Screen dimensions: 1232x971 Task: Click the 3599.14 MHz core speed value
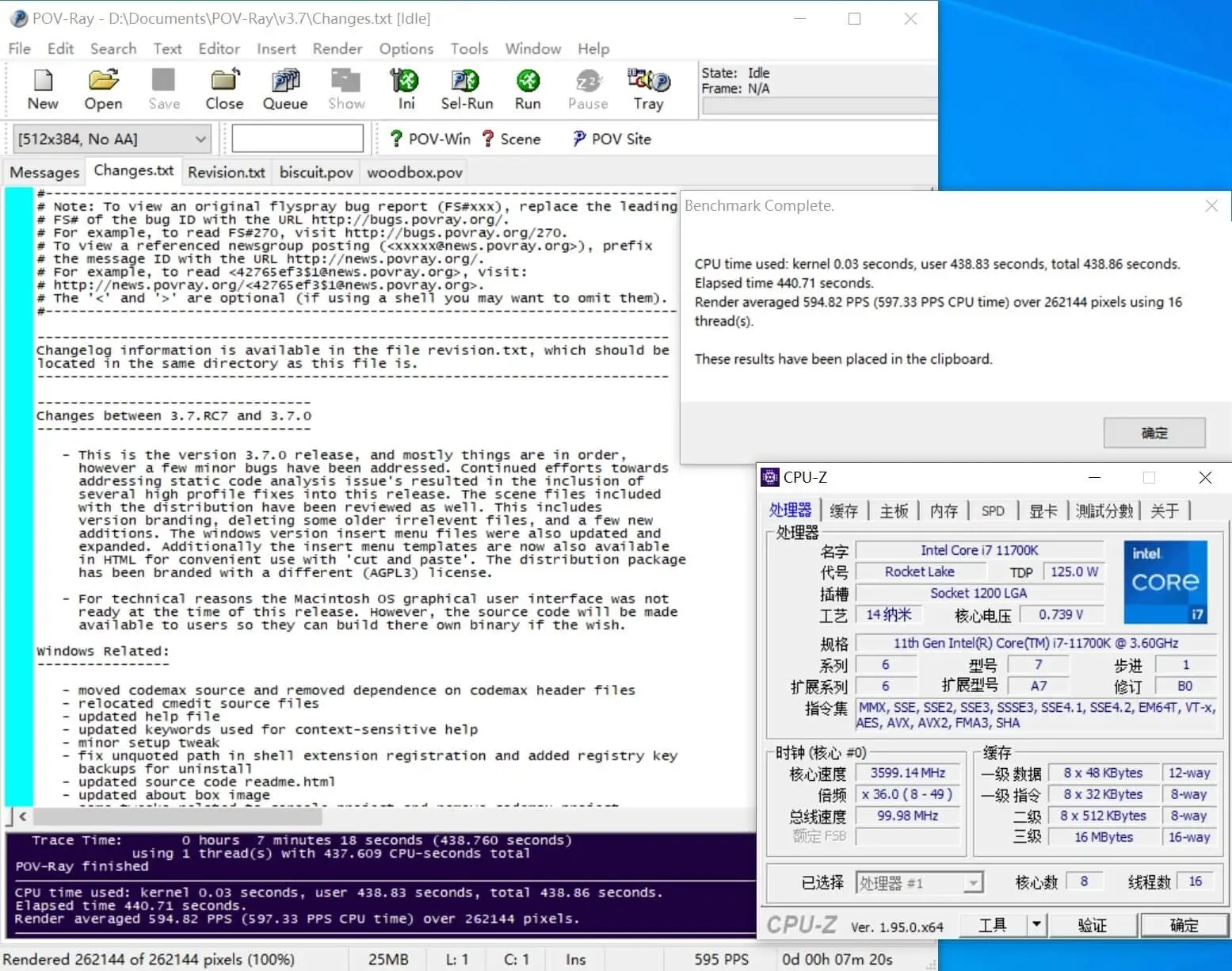908,773
